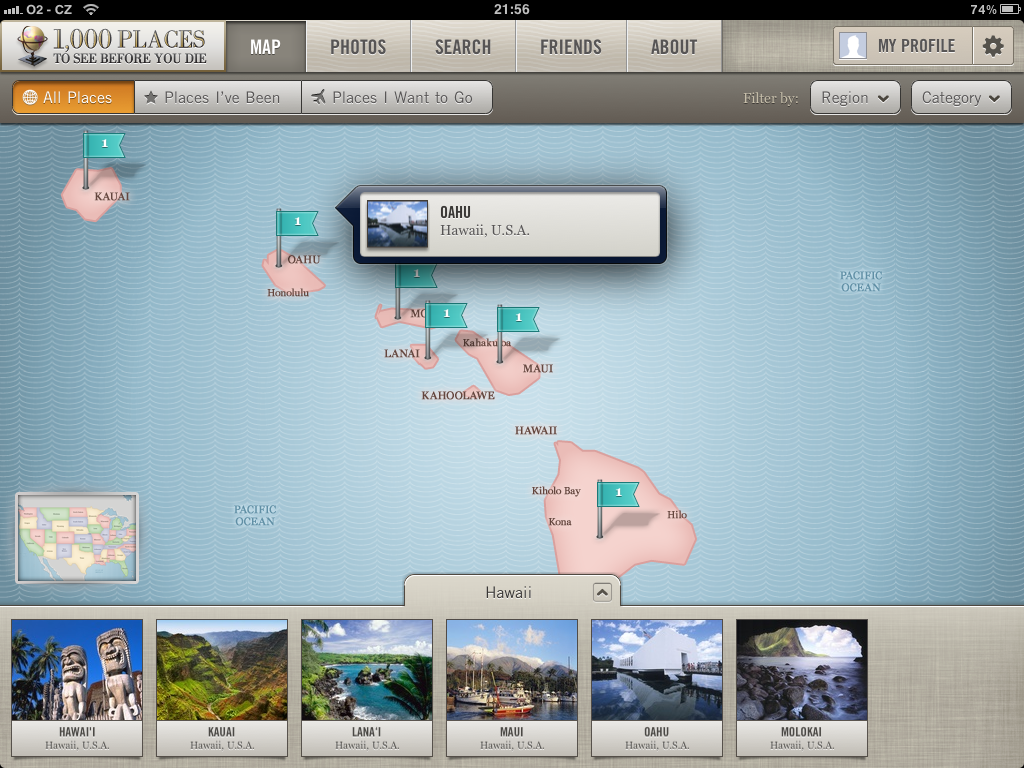1024x768 pixels.
Task: Tap the Honolulu map label
Action: [288, 293]
